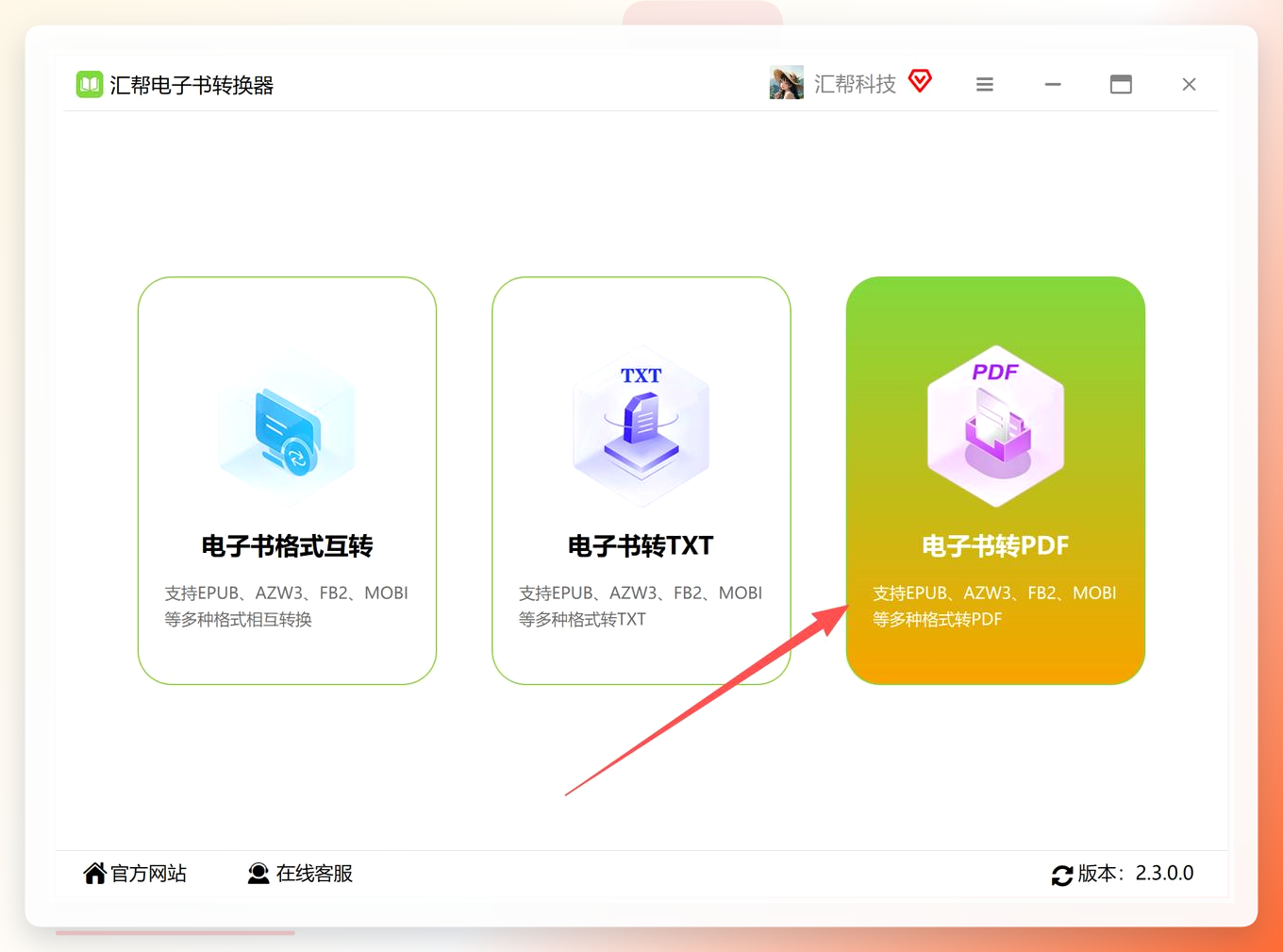Click the 汇帮科技 account name

pos(855,84)
